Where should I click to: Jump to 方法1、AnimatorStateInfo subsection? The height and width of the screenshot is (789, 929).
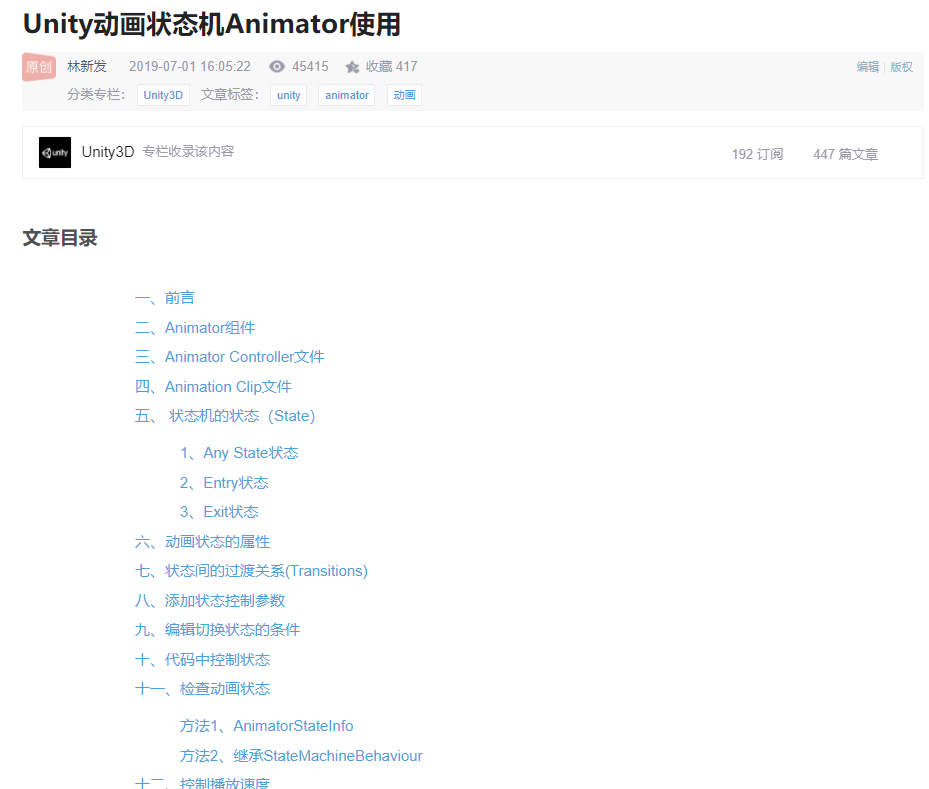pyautogui.click(x=267, y=726)
